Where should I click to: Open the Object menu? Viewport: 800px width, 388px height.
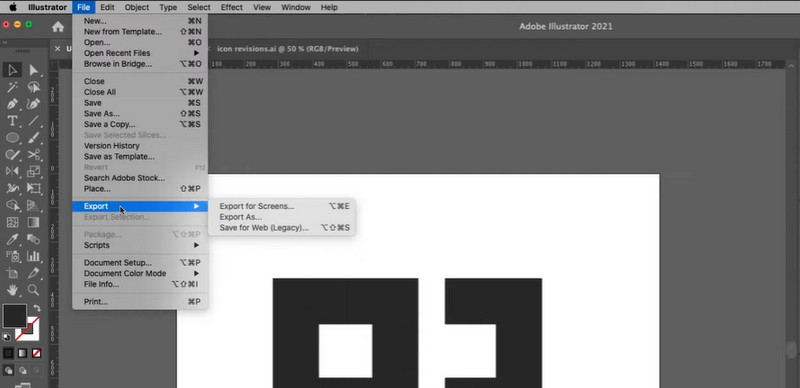(137, 7)
